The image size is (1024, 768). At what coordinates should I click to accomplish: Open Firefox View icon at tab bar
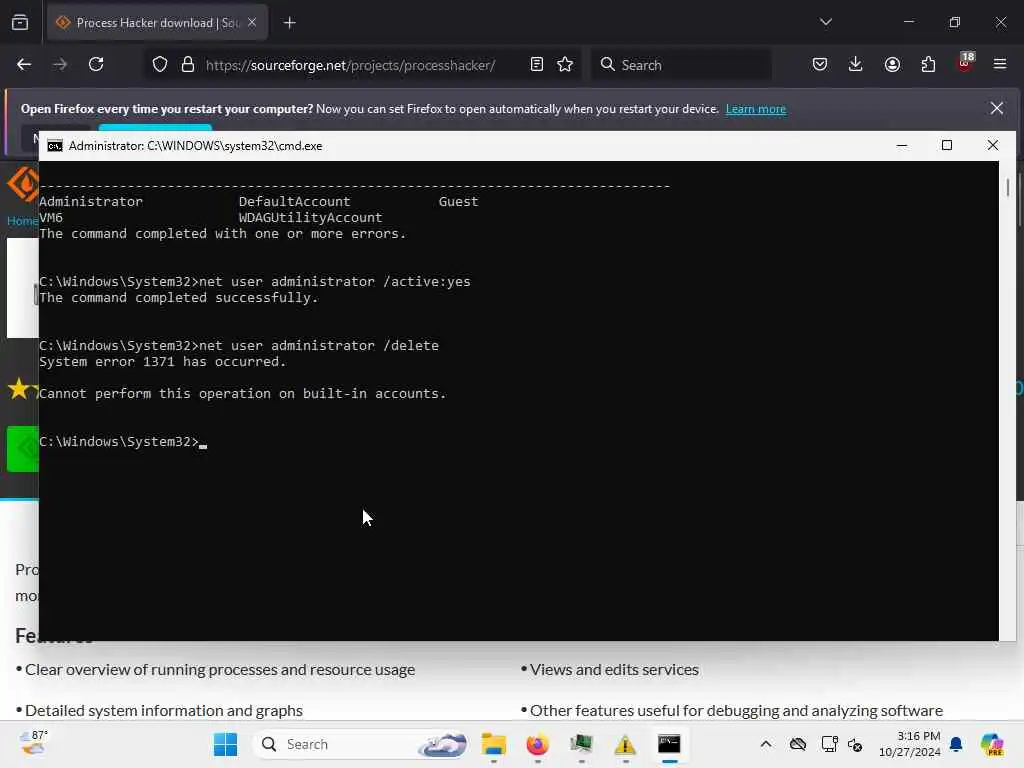coord(20,23)
